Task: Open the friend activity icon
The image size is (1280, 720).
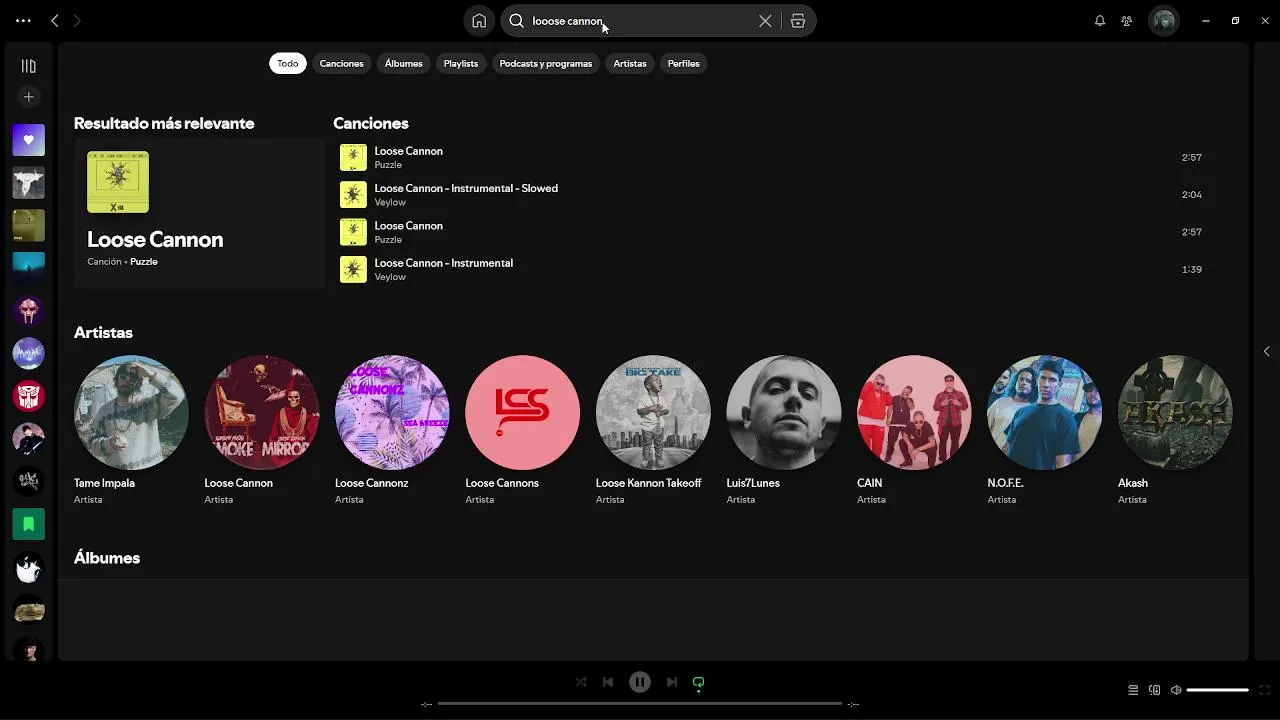Action: click(x=1127, y=21)
